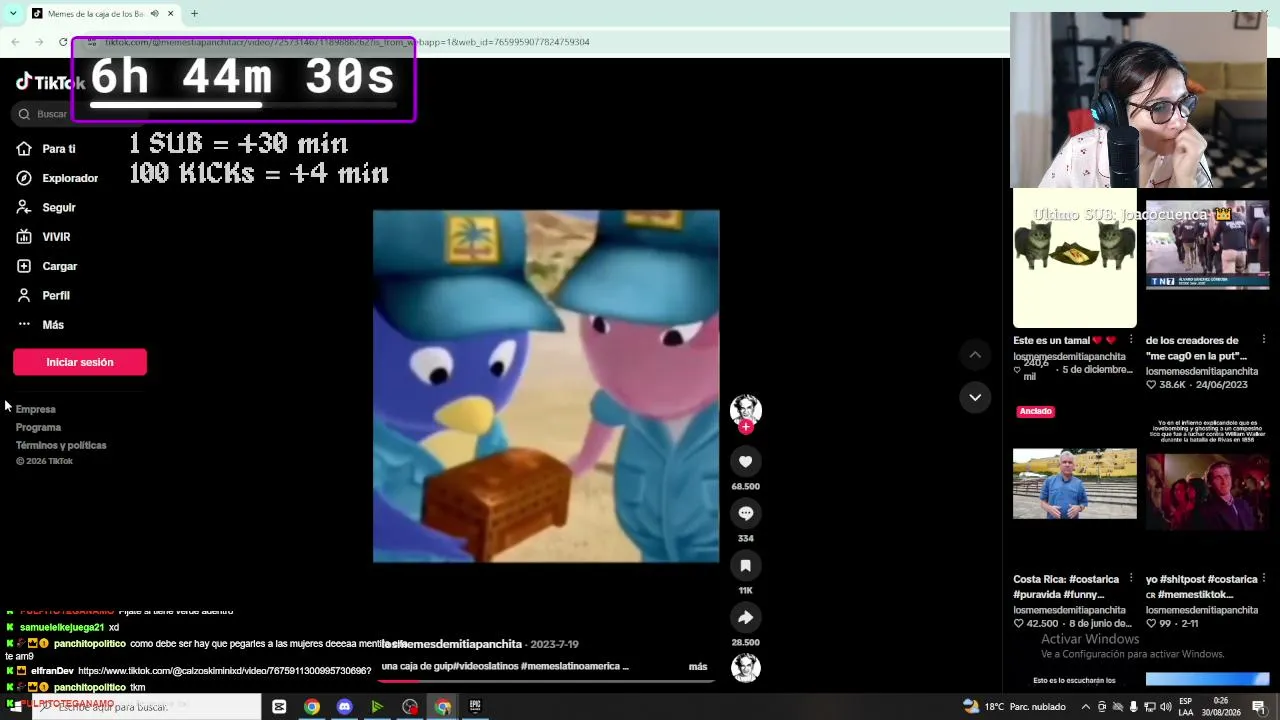Image resolution: width=1280 pixels, height=720 pixels.
Task: Click the "Este es un tamal" video title
Action: point(1064,341)
